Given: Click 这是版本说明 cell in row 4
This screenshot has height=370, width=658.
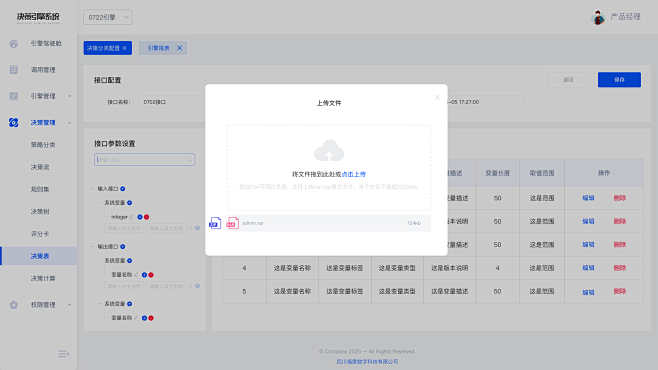Looking at the screenshot, I should click(x=449, y=268).
